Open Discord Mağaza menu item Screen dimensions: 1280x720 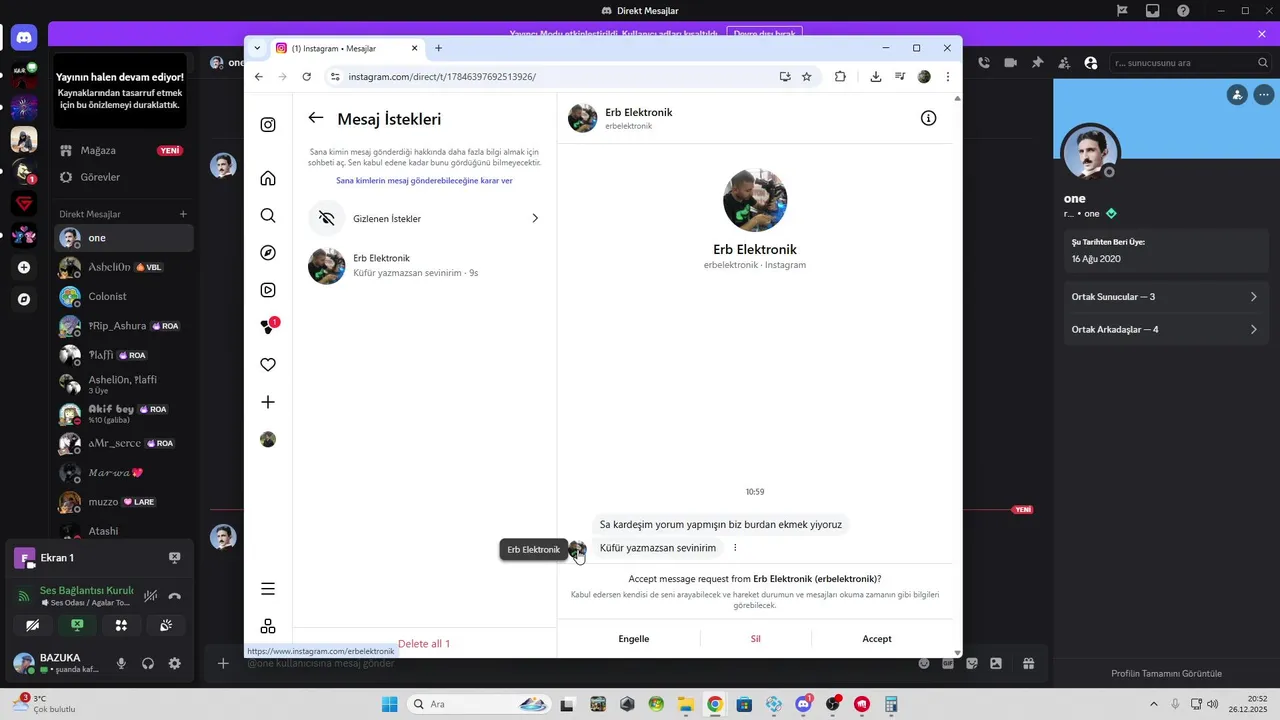coord(124,150)
